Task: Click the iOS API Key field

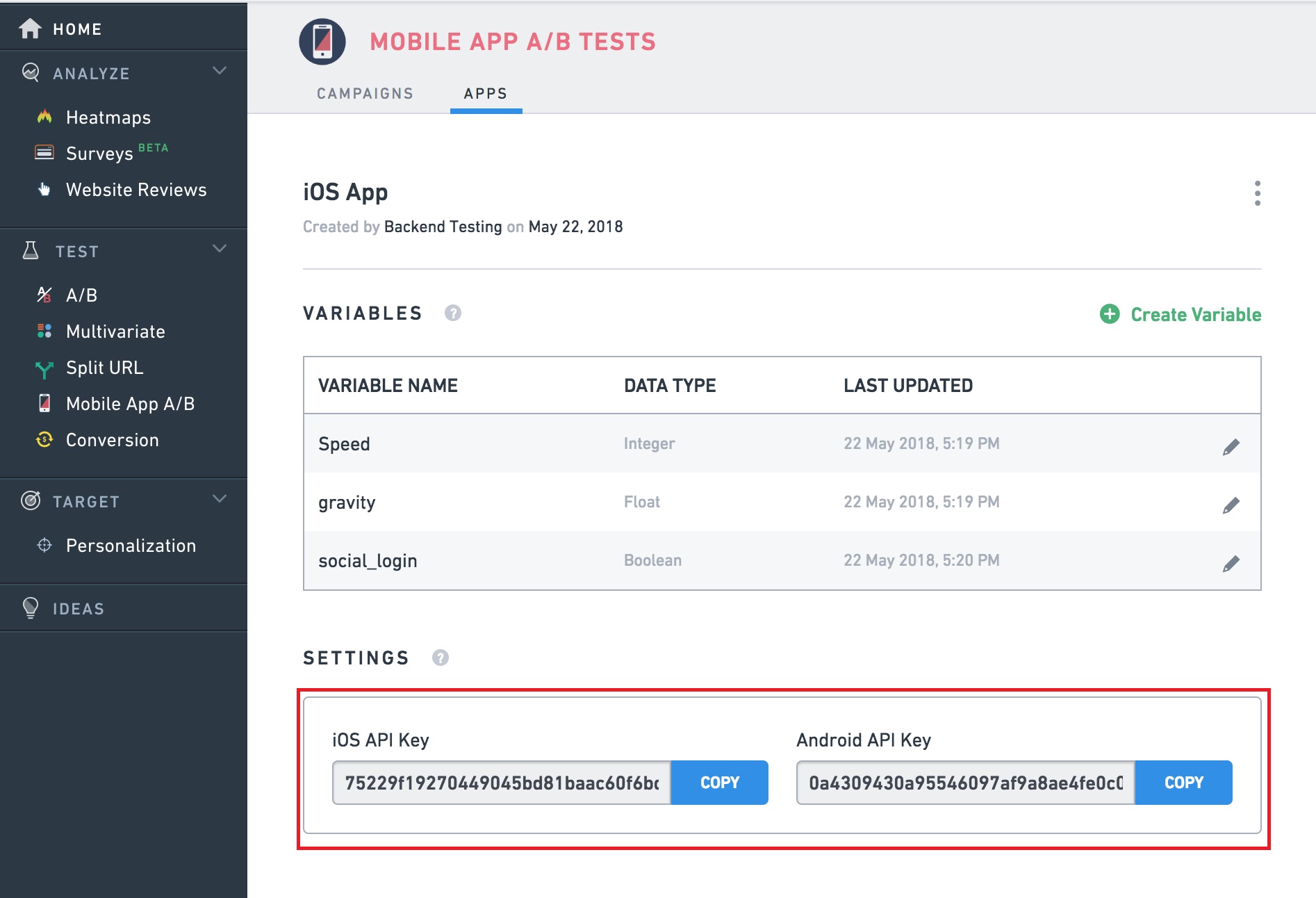Action: coord(502,783)
